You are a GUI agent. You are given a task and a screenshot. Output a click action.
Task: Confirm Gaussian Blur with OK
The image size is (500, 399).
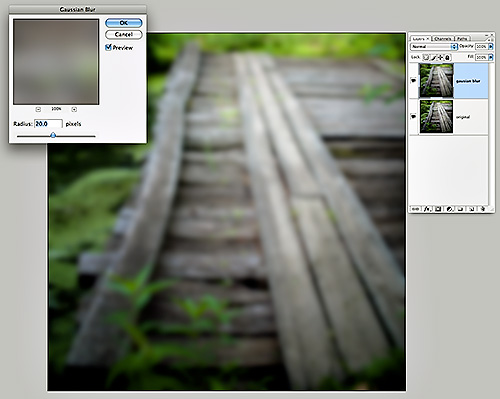124,23
